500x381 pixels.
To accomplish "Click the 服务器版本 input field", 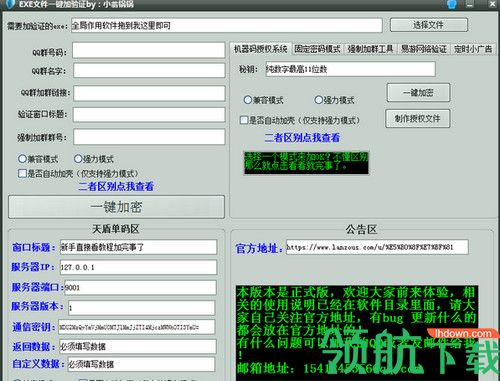I will pos(141,307).
